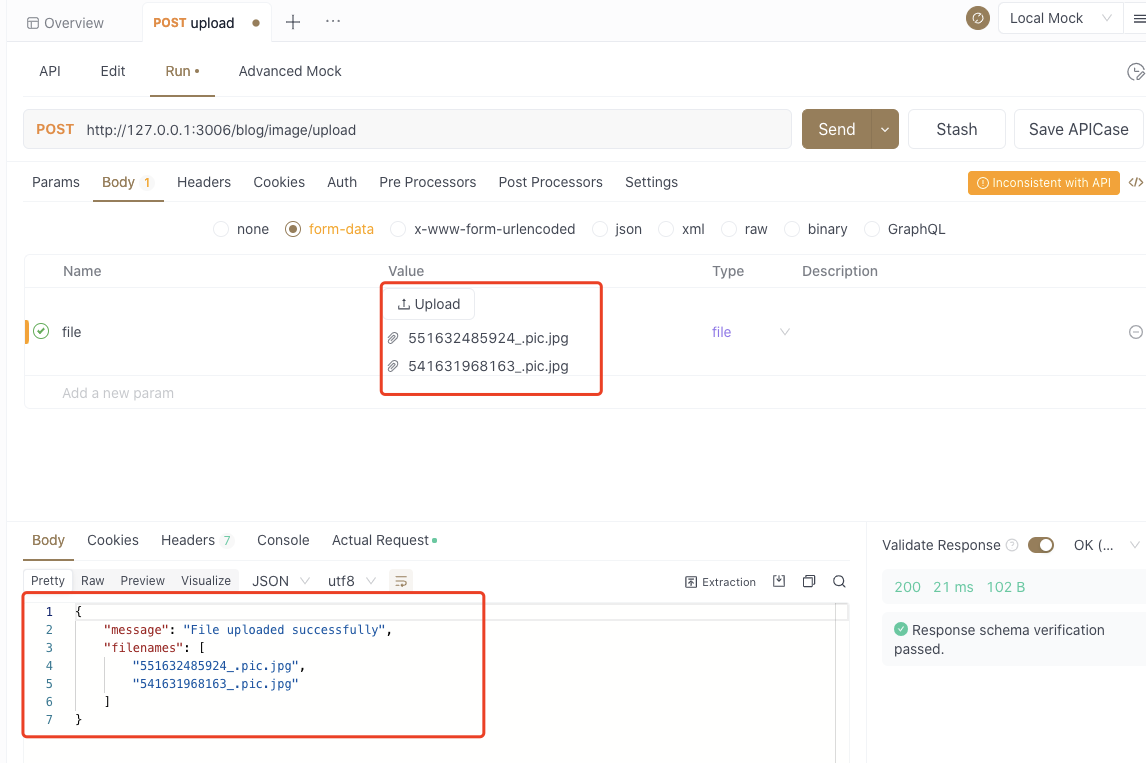Download the response body

click(779, 581)
